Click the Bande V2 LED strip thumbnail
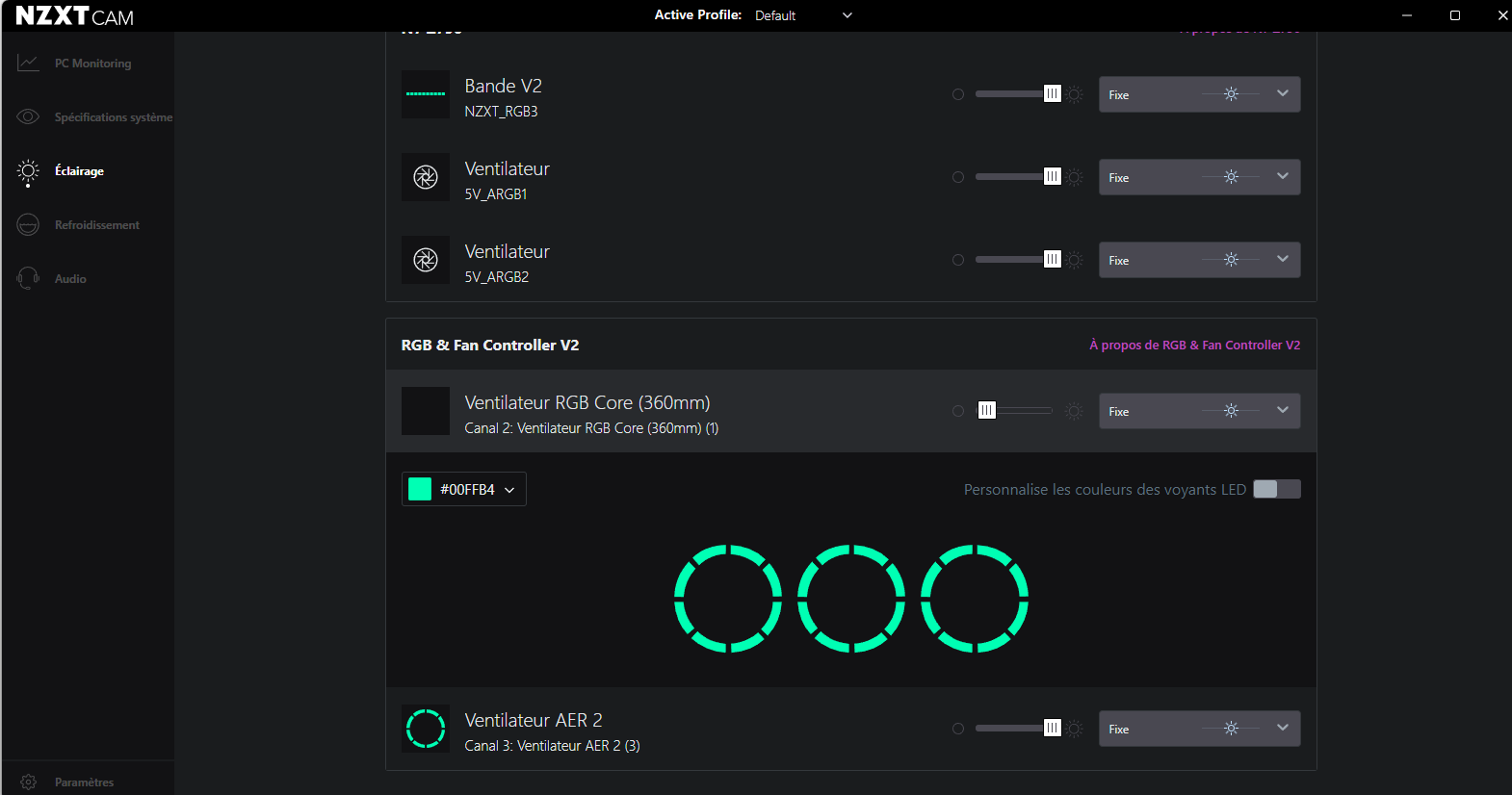The height and width of the screenshot is (795, 1512). click(426, 94)
